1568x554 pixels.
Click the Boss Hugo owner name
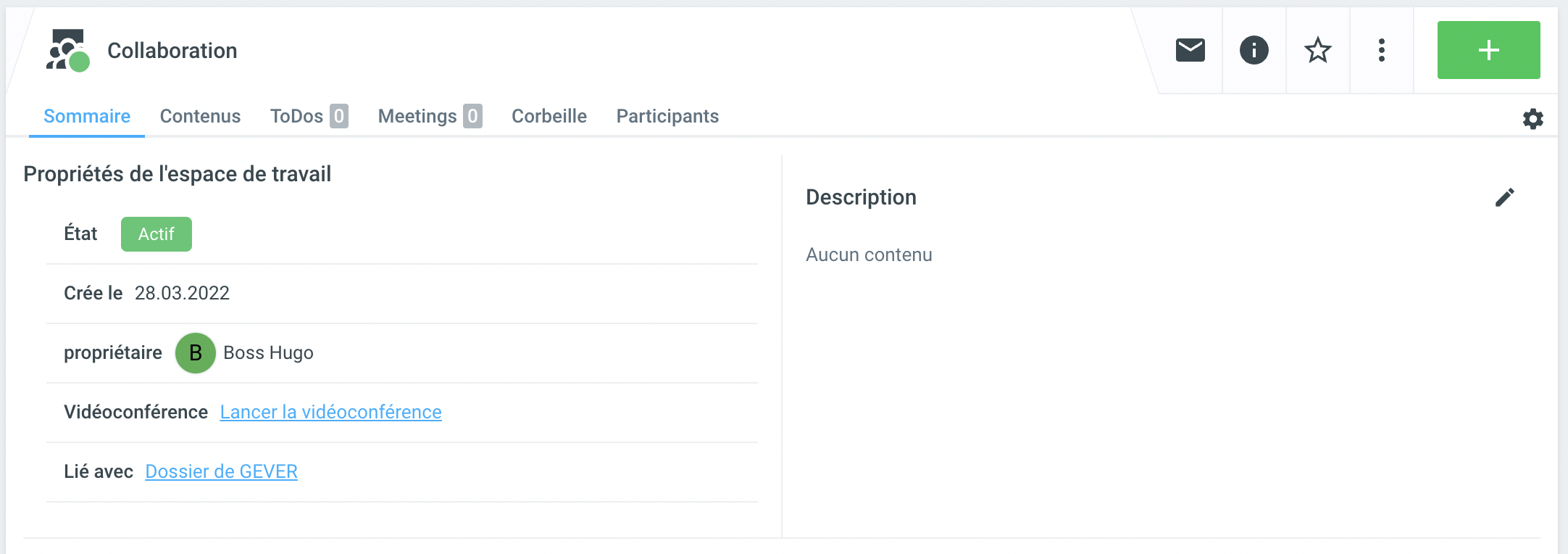coord(268,353)
